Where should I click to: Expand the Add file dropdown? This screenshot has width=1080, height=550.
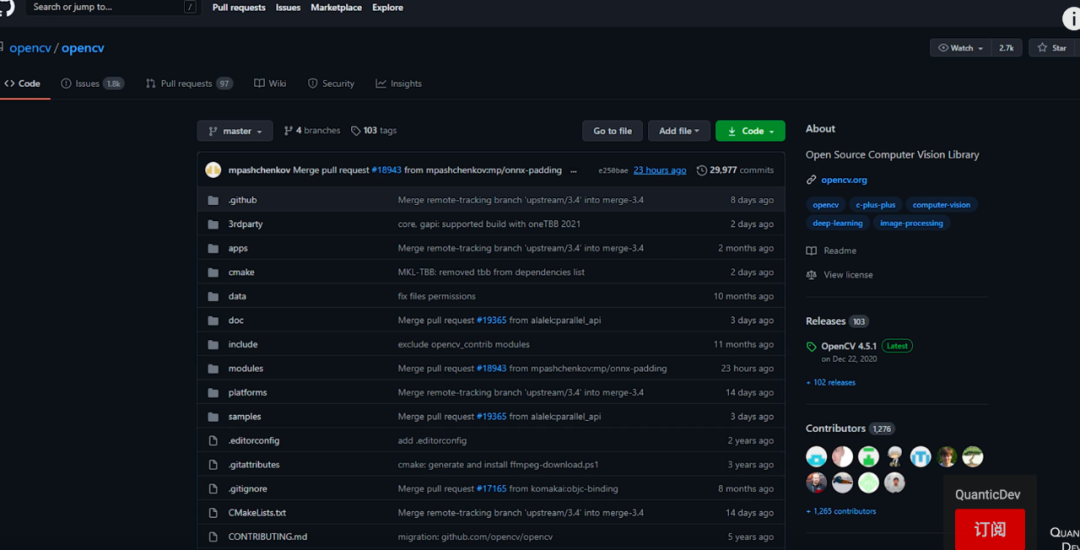tap(679, 131)
